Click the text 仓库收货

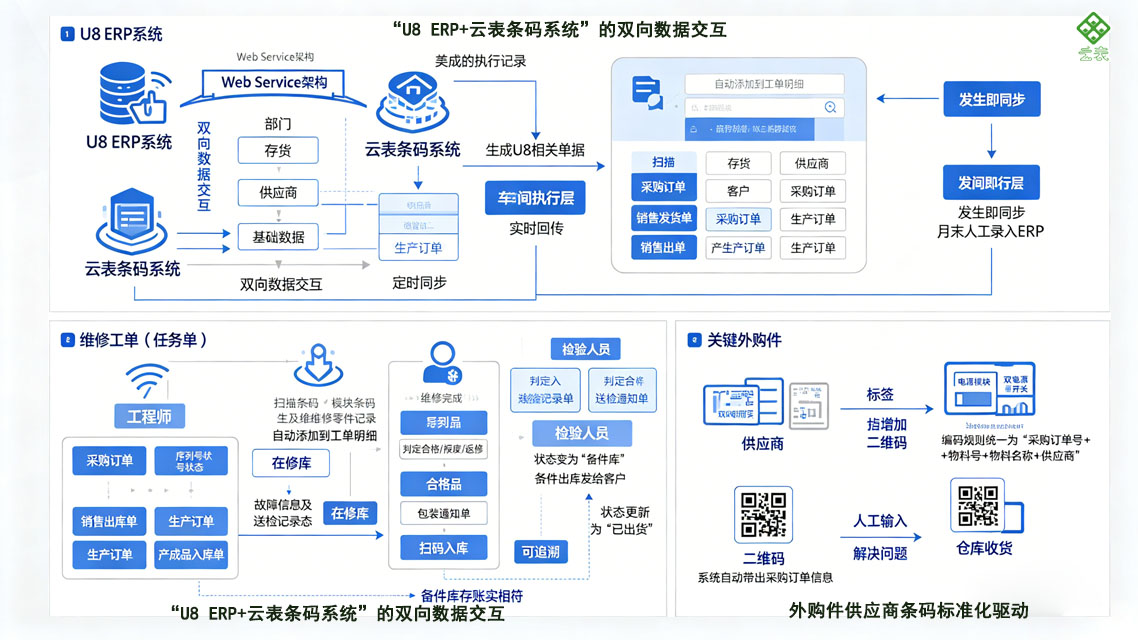coord(984,549)
